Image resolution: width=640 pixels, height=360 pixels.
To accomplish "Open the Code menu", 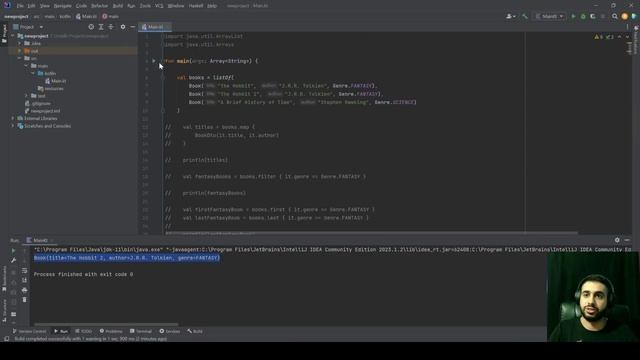I will coord(81,6).
